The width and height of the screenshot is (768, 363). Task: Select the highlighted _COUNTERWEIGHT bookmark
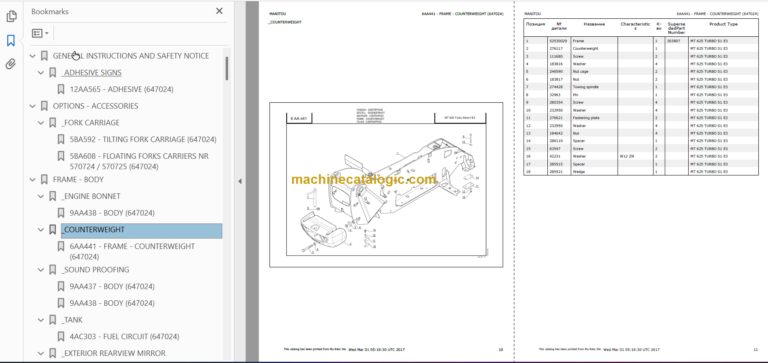[x=142, y=230]
